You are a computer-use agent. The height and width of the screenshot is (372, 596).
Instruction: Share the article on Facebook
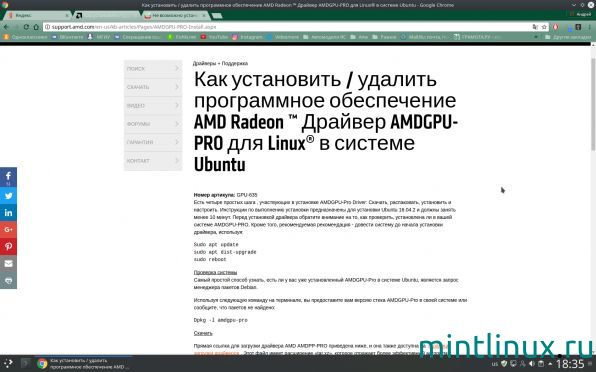[8, 177]
